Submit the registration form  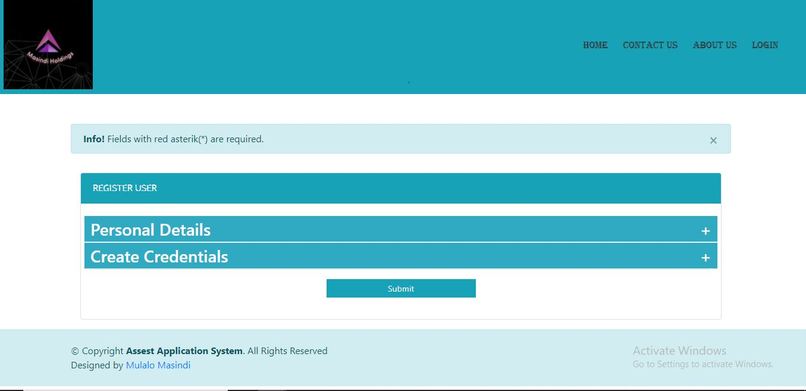pos(401,288)
